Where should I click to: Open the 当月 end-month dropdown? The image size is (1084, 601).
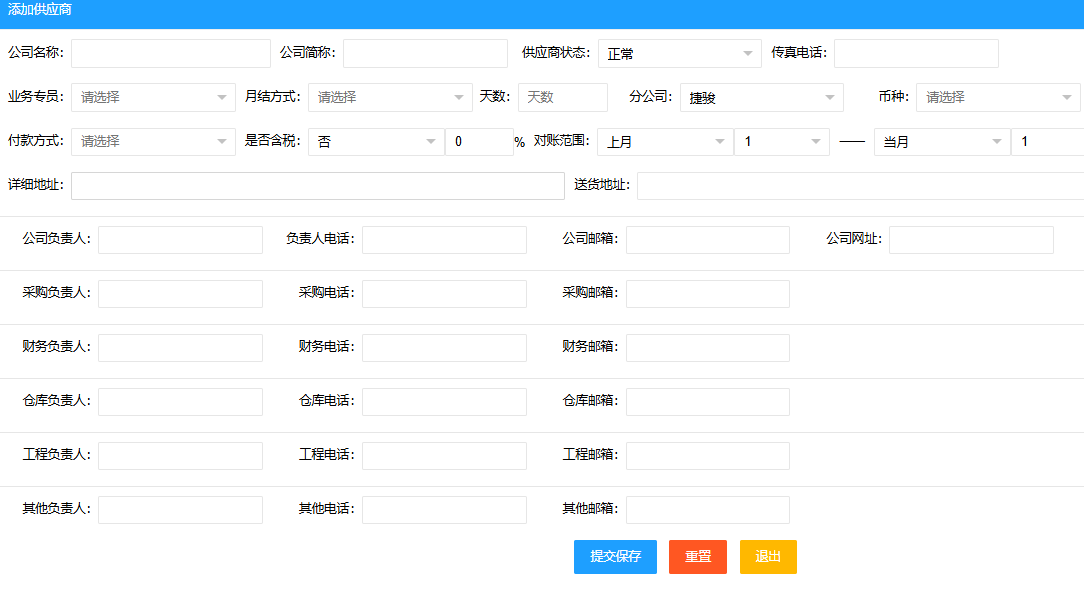[940, 141]
